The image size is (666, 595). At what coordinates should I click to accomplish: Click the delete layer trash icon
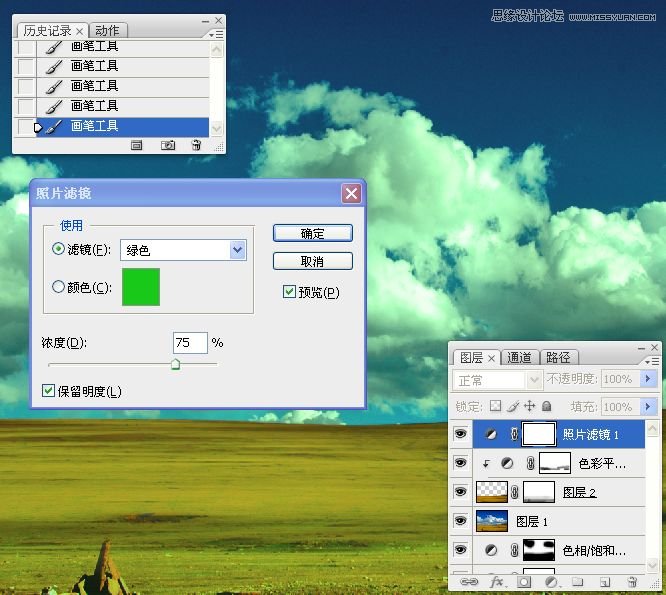click(632, 581)
